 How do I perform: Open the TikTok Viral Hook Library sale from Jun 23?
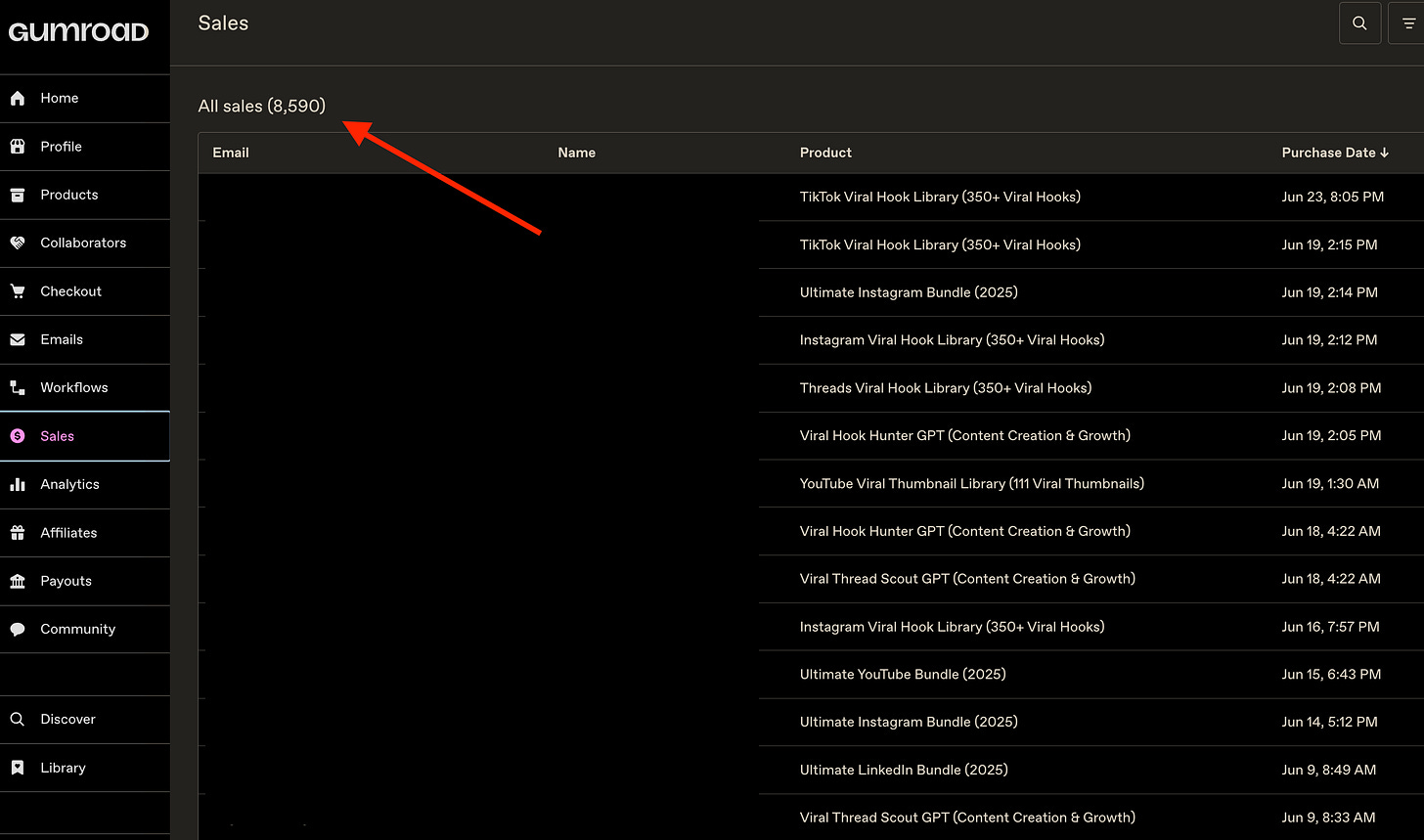tap(811, 197)
